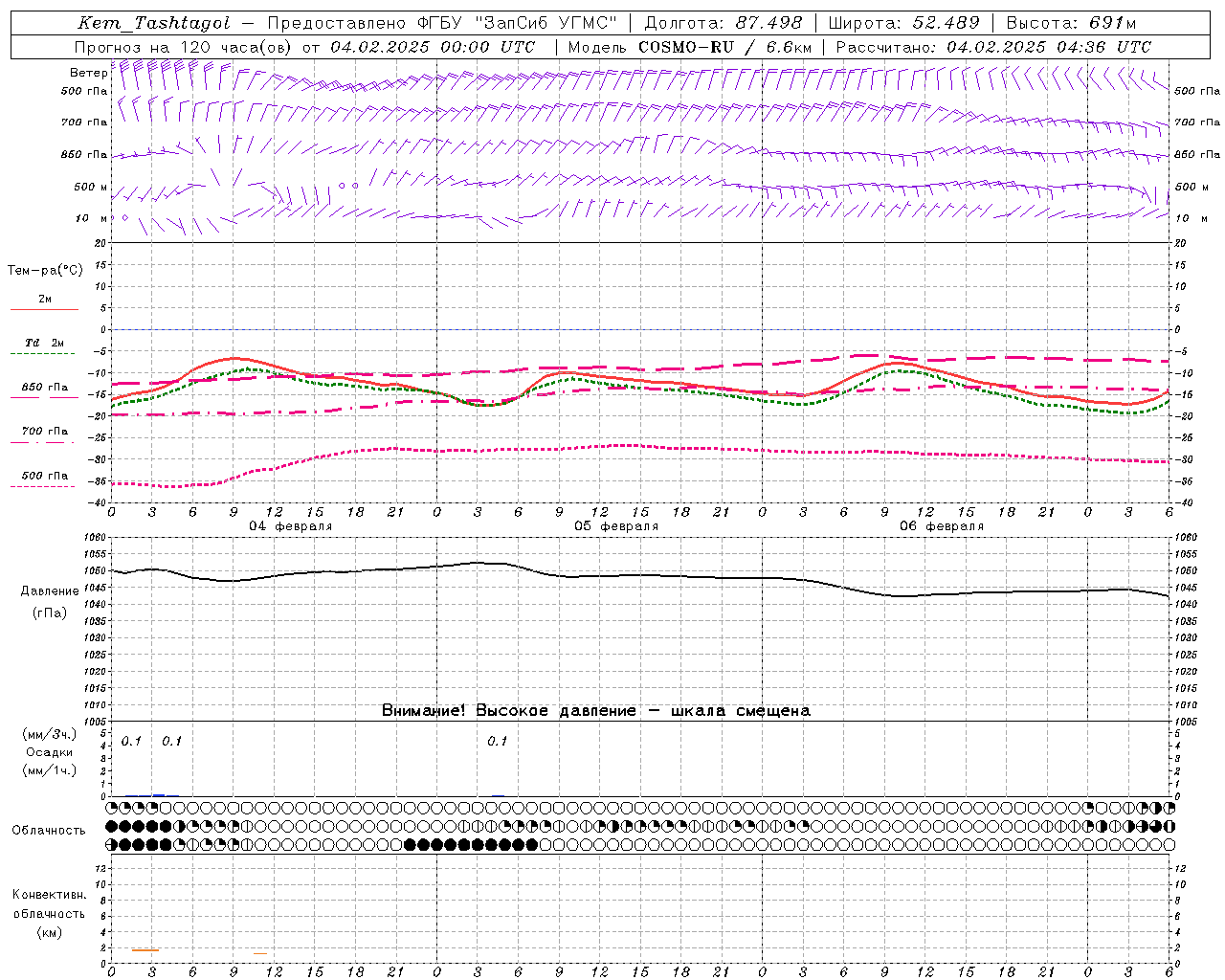Click the Td 2м dew point legend
Screen dimensions: 1225x980
pos(44,345)
